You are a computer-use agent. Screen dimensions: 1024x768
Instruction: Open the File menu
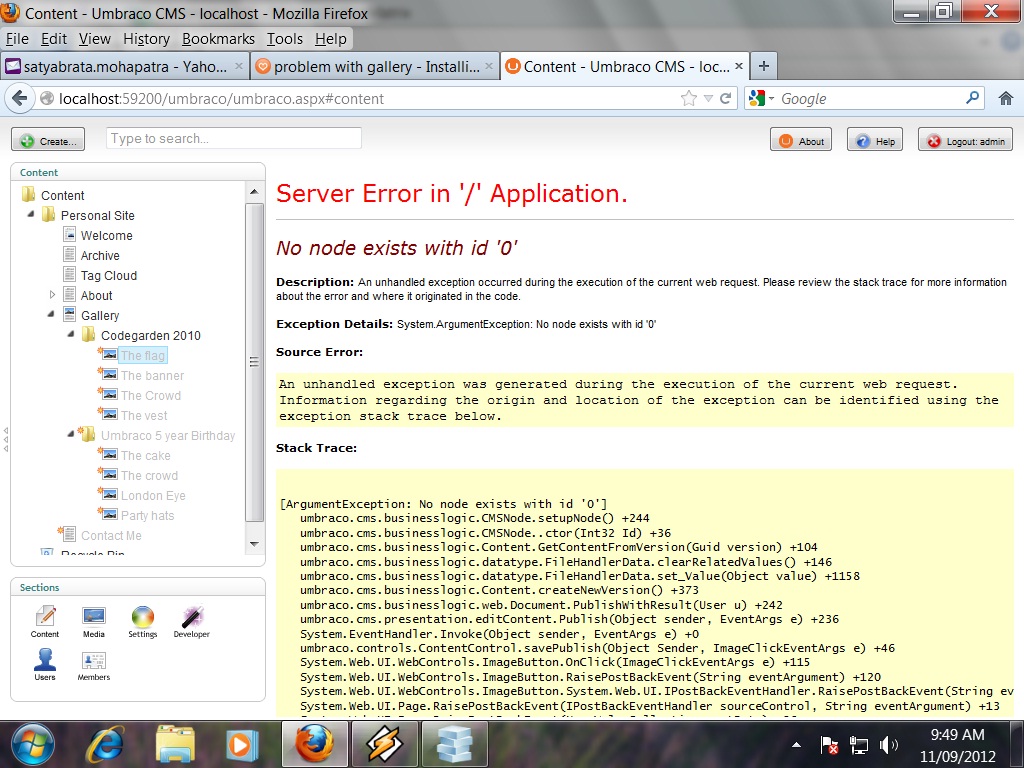(17, 39)
